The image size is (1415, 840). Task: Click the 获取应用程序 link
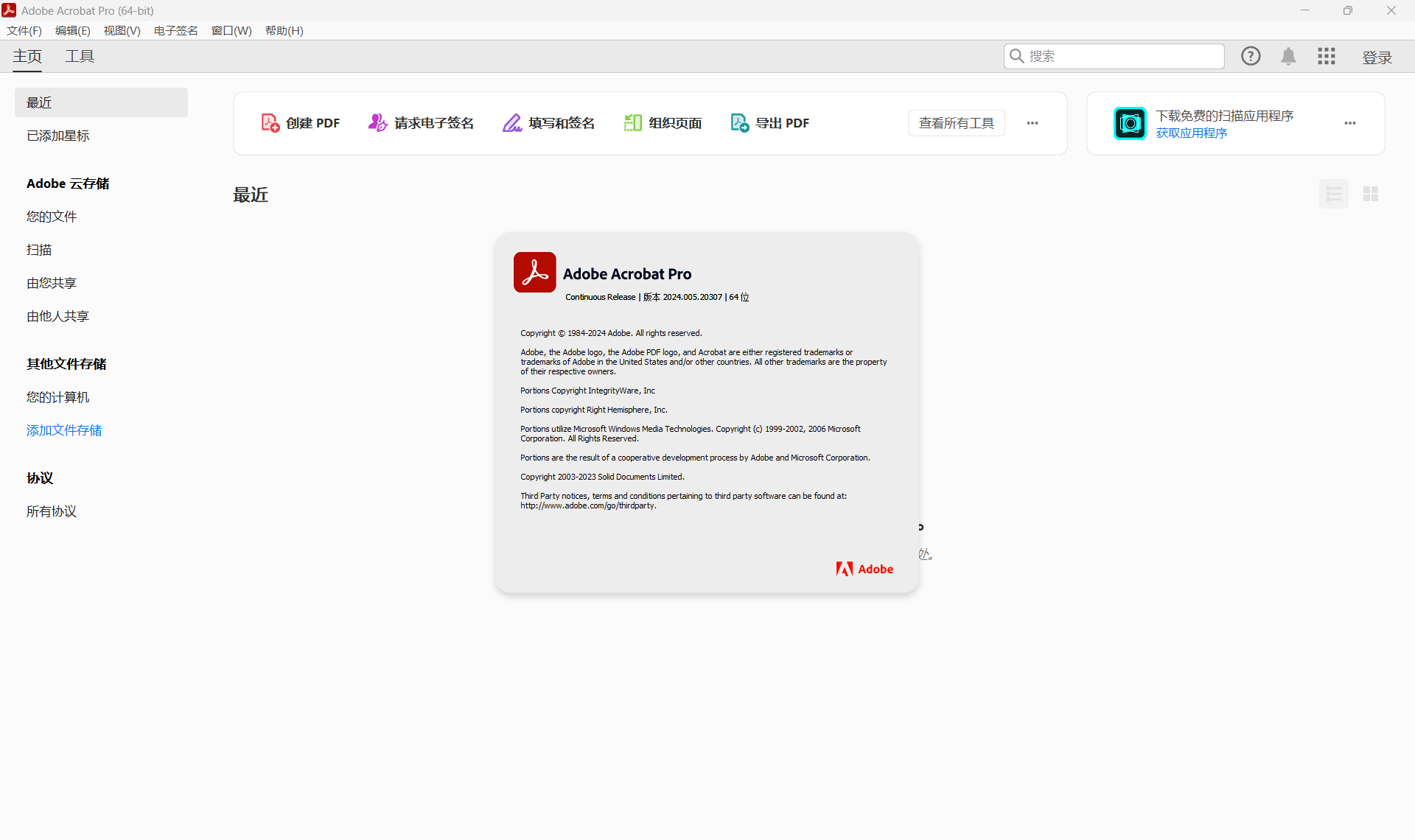pyautogui.click(x=1191, y=133)
